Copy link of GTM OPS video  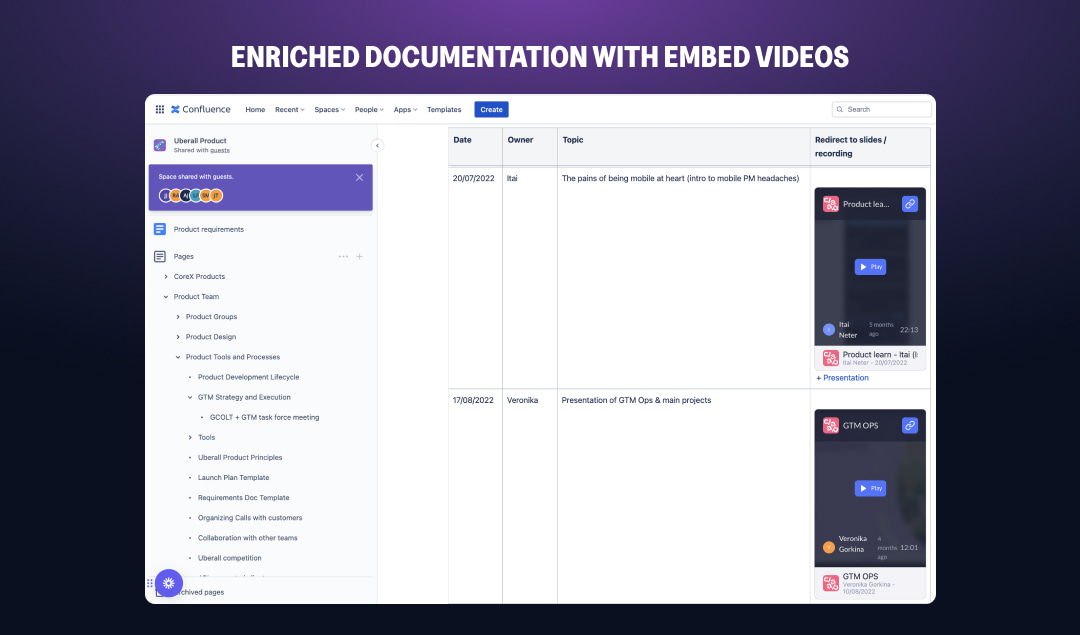tap(910, 426)
